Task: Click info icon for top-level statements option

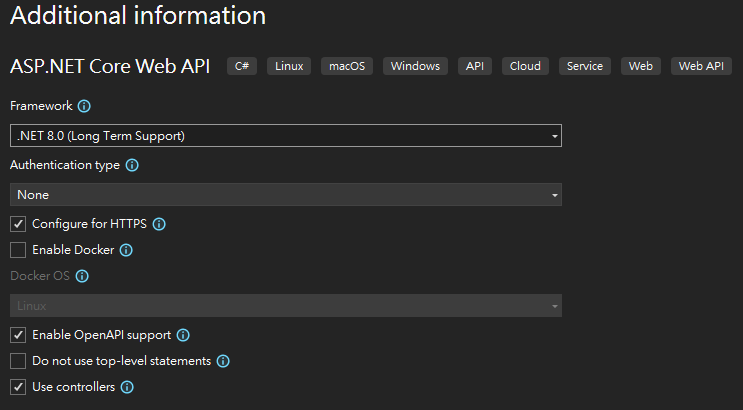Action: (x=223, y=361)
